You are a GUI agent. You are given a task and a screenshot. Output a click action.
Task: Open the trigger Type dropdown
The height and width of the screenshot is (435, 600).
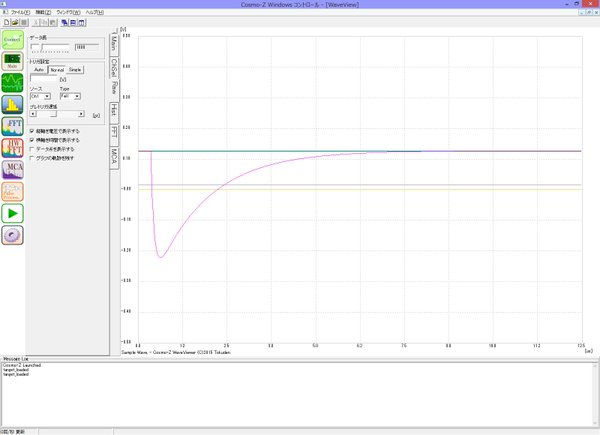[x=71, y=96]
